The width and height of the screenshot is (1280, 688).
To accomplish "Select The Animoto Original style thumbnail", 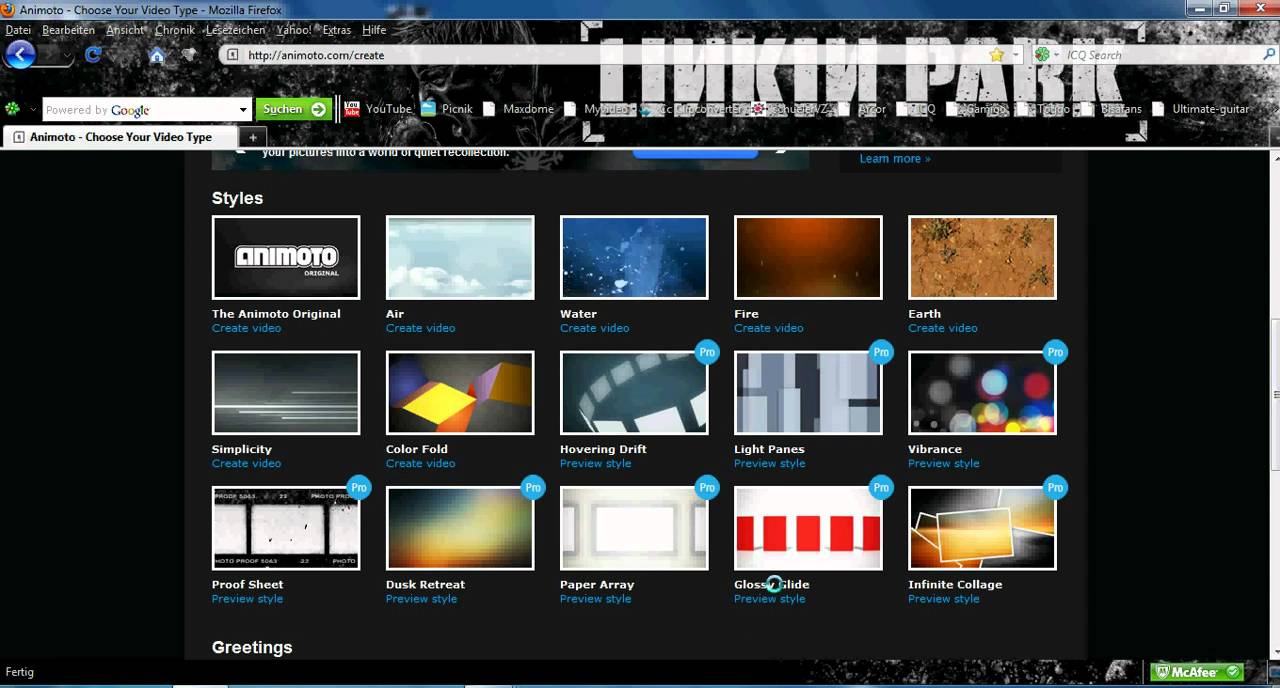I will pyautogui.click(x=286, y=257).
